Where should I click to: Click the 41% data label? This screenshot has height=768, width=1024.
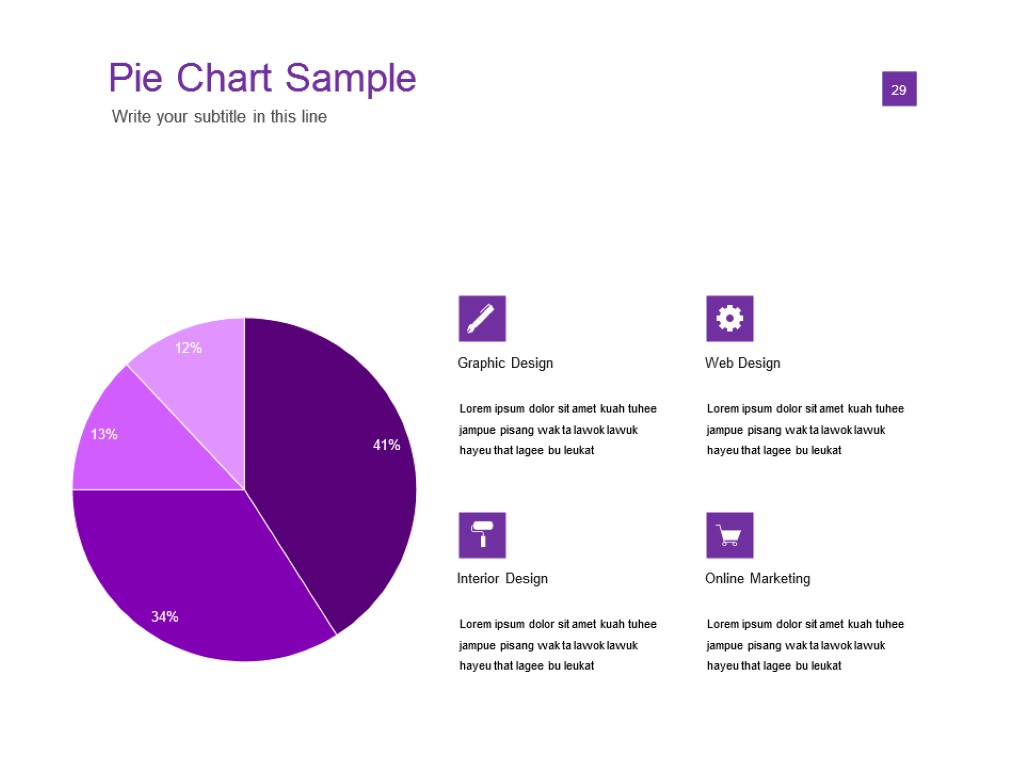(387, 445)
